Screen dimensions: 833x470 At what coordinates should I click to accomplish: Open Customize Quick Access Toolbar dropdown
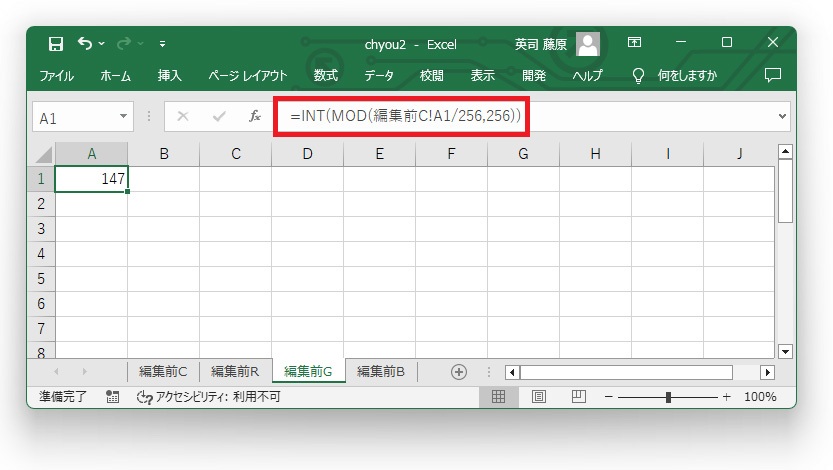pyautogui.click(x=162, y=44)
